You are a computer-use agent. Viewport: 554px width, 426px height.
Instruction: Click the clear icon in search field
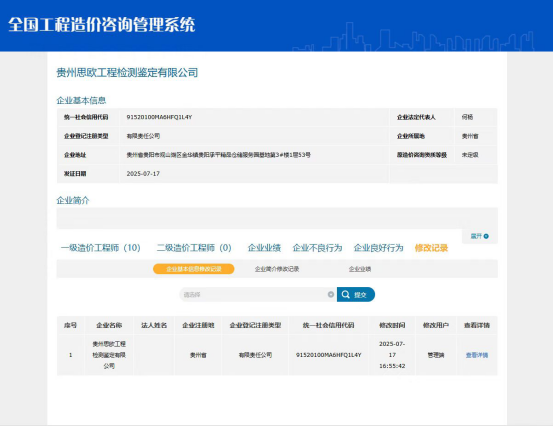click(331, 294)
